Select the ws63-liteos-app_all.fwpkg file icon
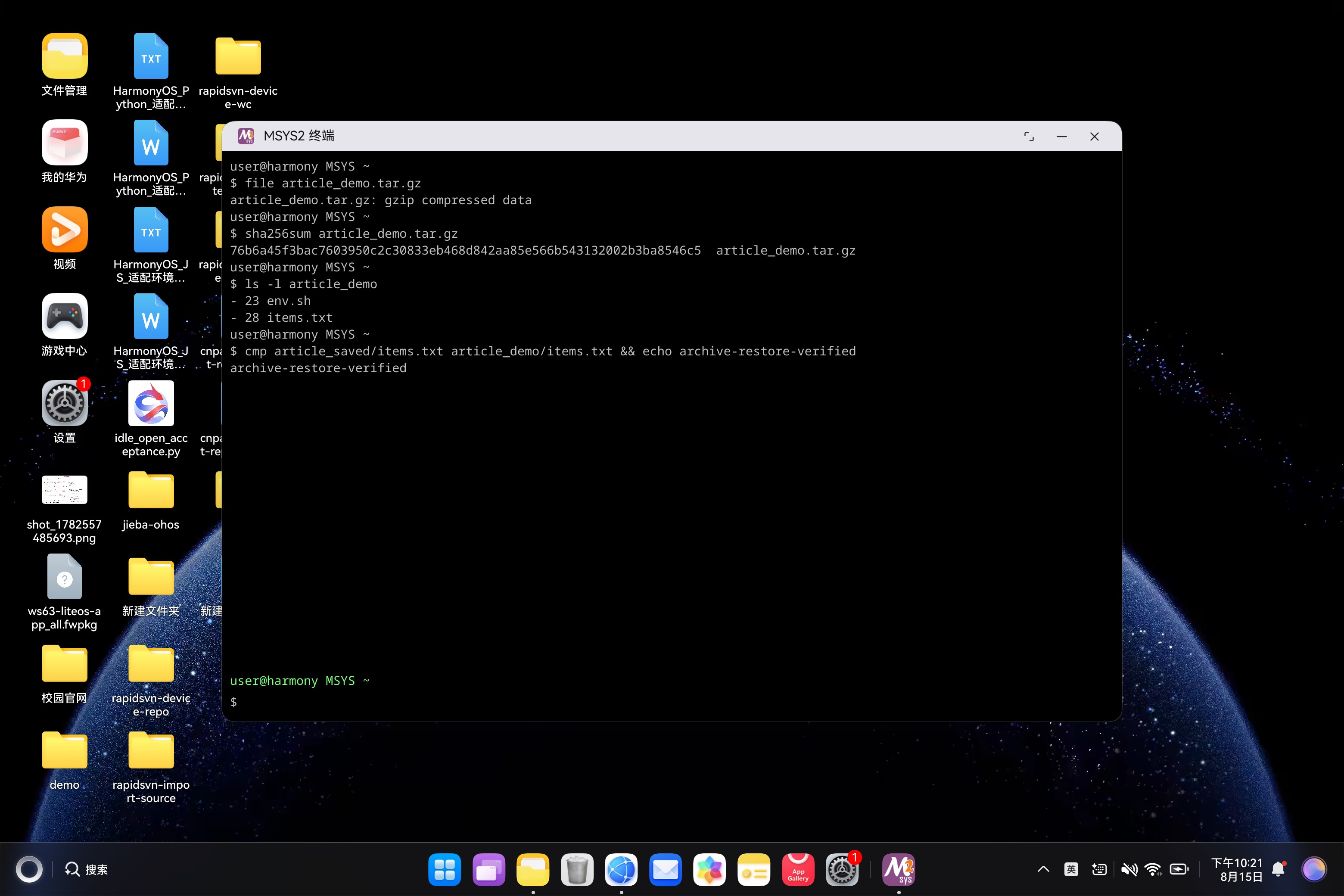Viewport: 1344px width, 896px height. tap(65, 576)
